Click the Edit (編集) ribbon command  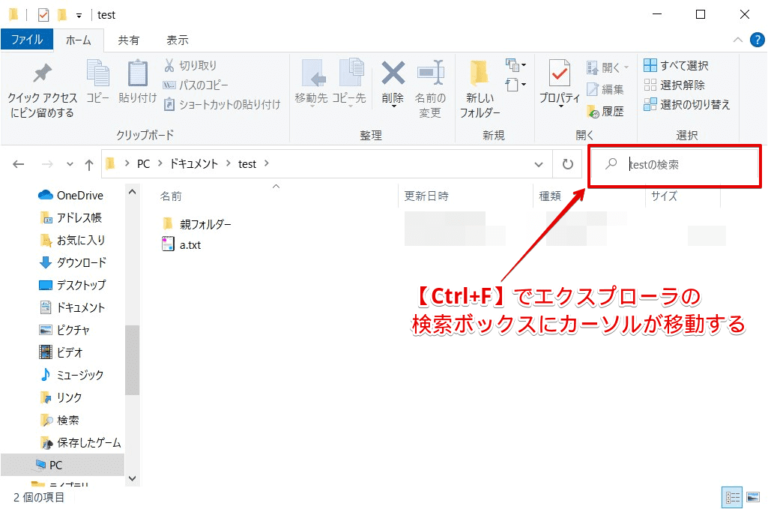point(605,89)
